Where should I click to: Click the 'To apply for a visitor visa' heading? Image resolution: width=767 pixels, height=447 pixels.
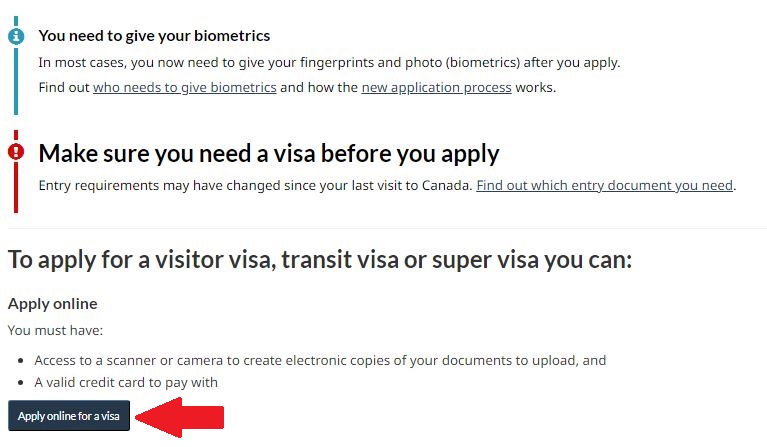320,259
